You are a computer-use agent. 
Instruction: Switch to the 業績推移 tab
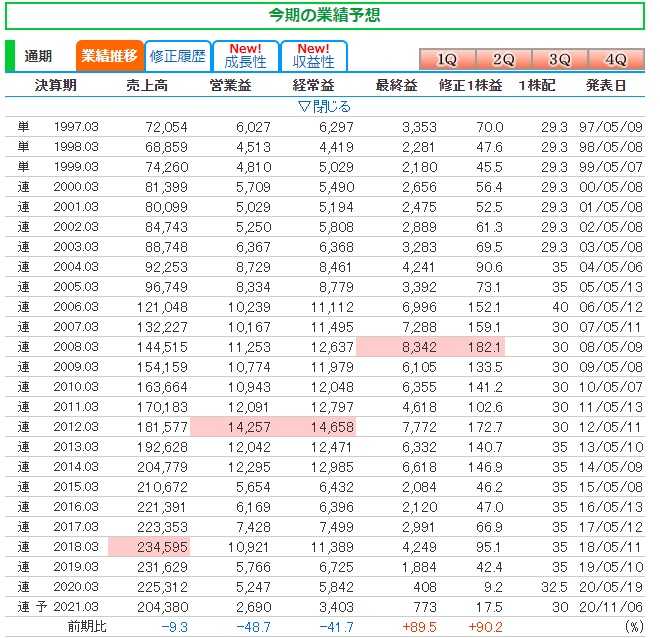click(109, 56)
